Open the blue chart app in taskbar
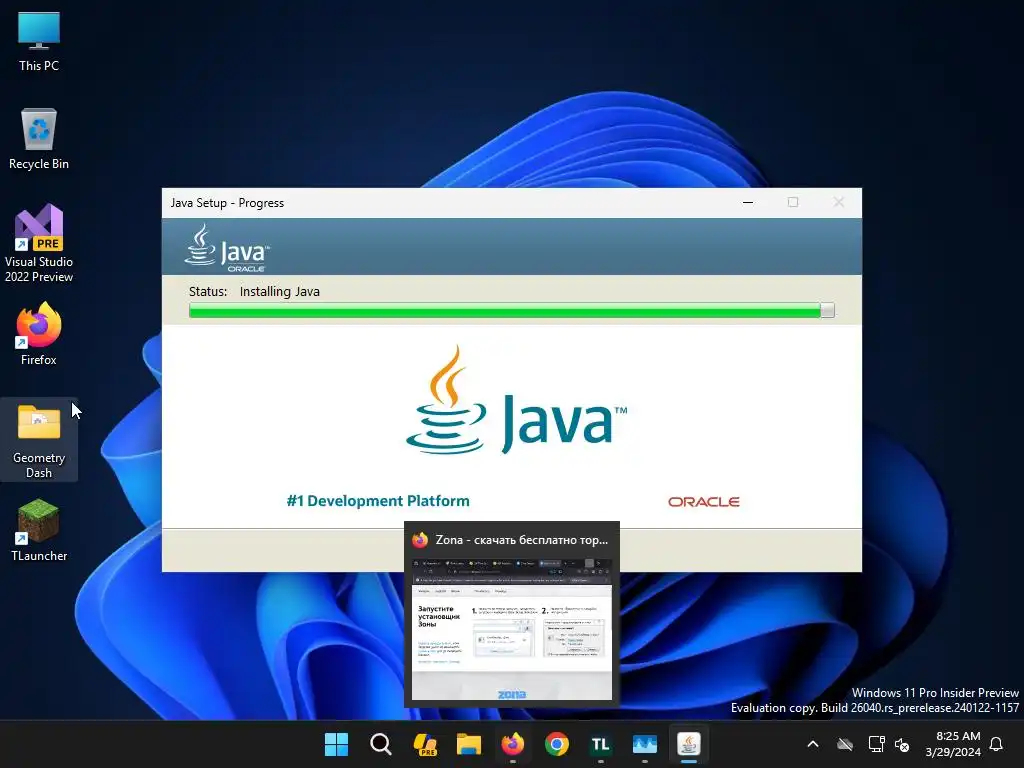The height and width of the screenshot is (768, 1024). click(x=645, y=744)
